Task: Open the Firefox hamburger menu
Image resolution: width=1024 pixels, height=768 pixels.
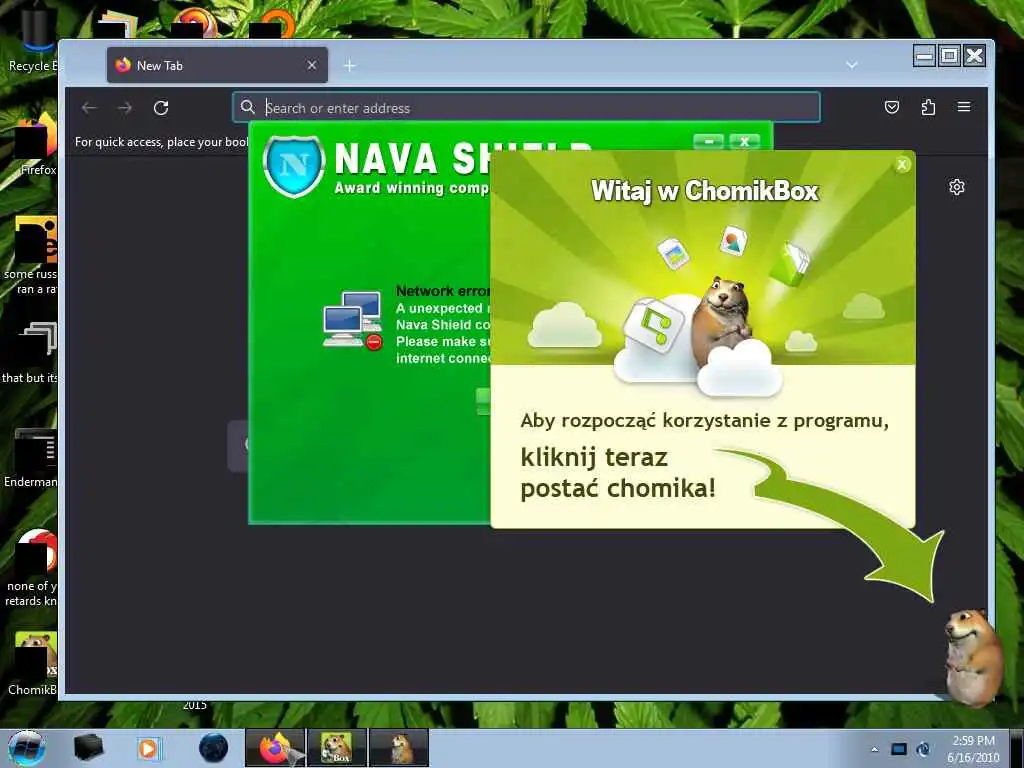Action: point(964,107)
